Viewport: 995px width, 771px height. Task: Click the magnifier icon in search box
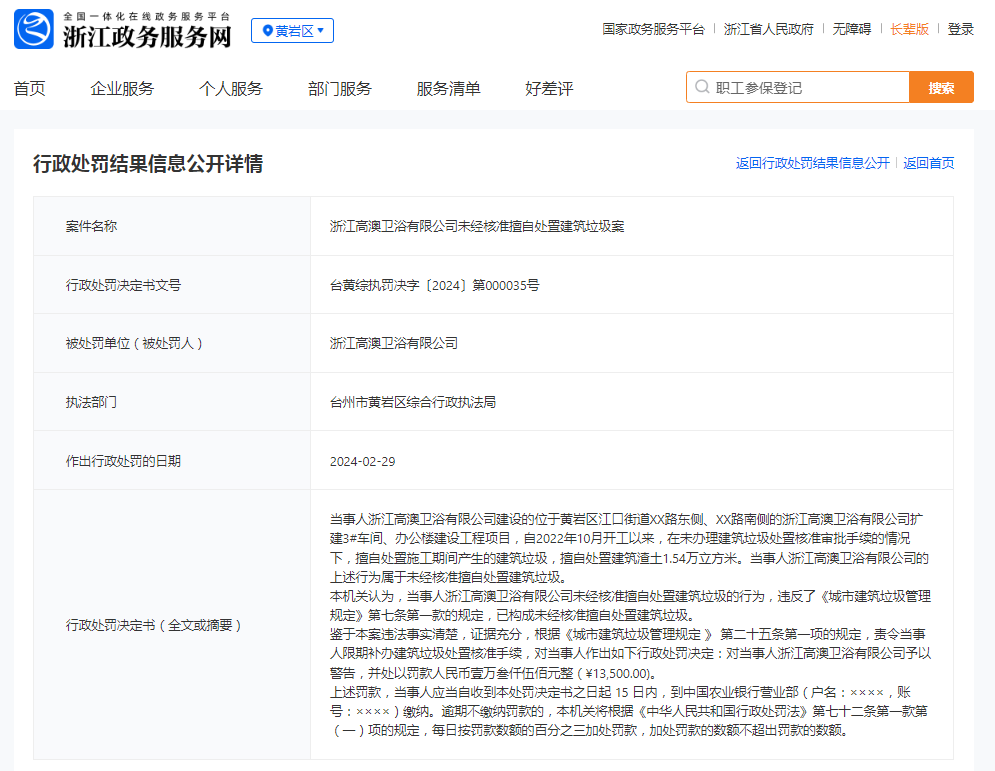click(x=702, y=87)
